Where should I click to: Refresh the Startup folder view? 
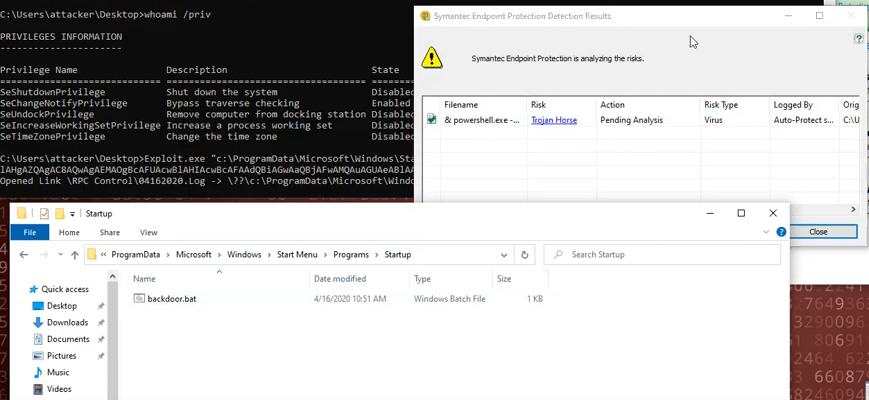pyautogui.click(x=525, y=255)
